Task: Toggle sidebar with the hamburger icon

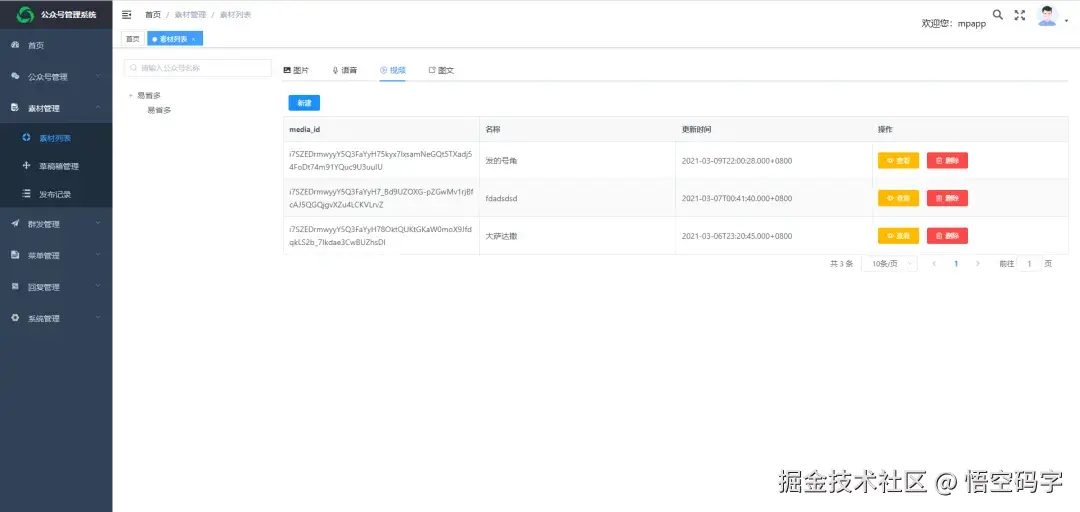Action: click(x=127, y=14)
